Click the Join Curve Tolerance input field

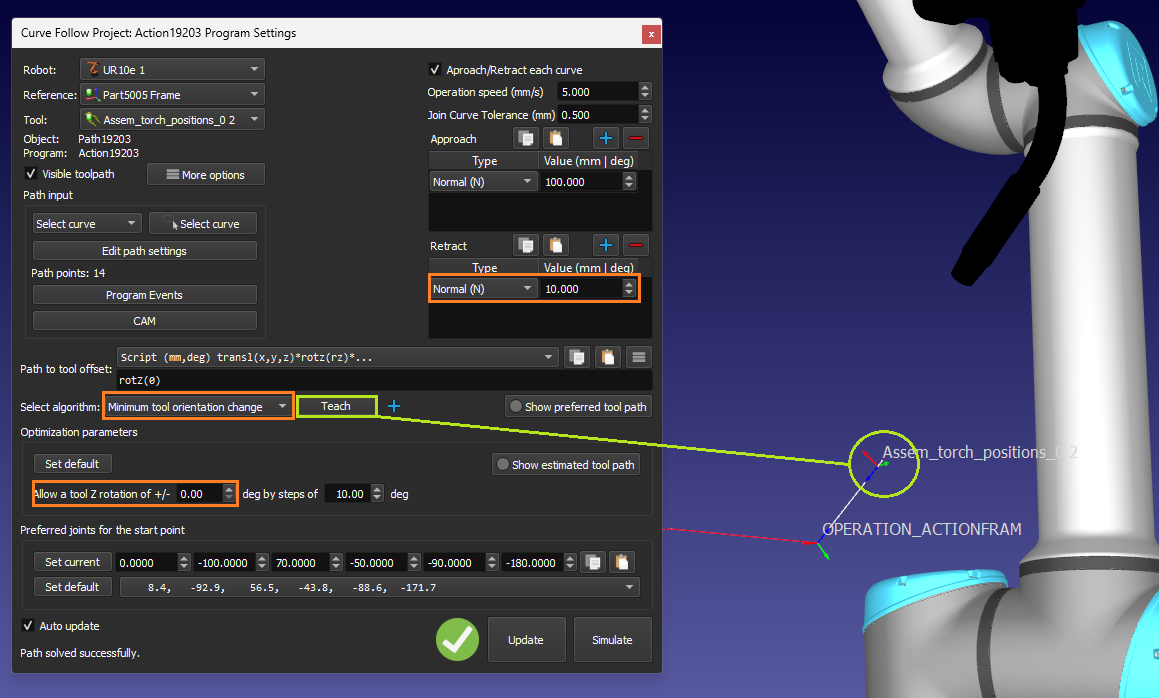[597, 115]
